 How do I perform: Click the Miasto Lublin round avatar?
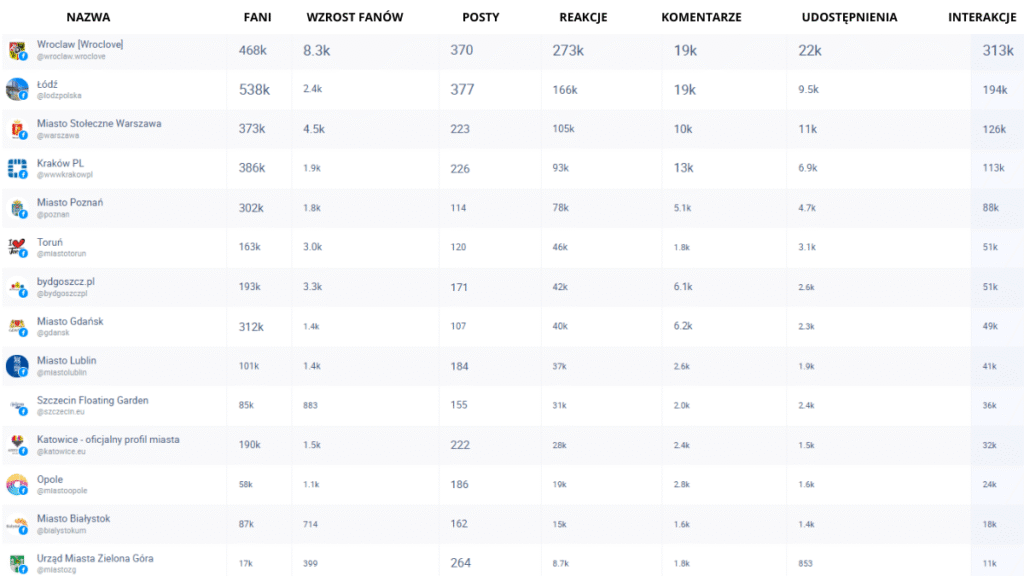(x=17, y=366)
